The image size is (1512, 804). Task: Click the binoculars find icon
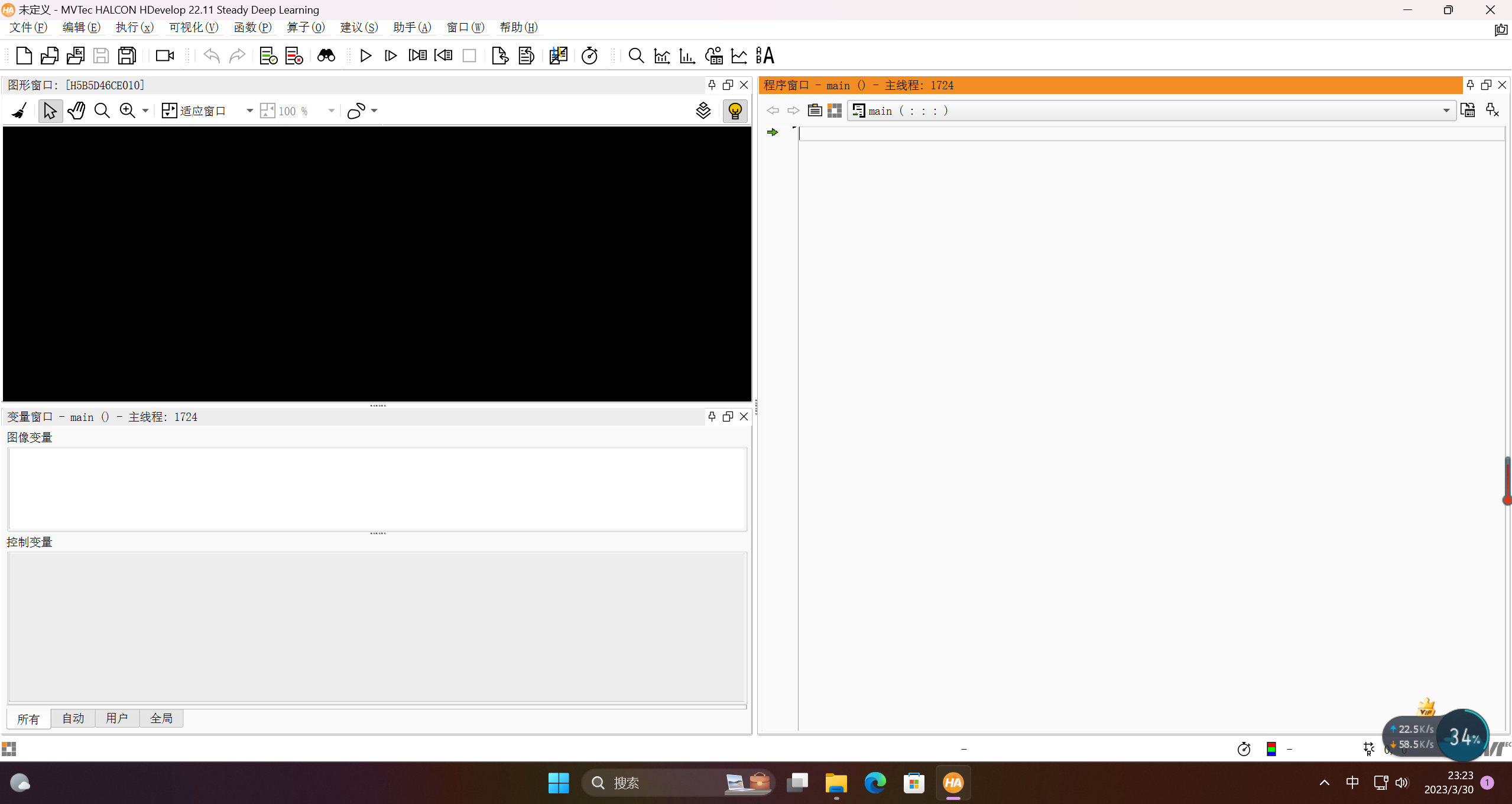click(x=326, y=56)
